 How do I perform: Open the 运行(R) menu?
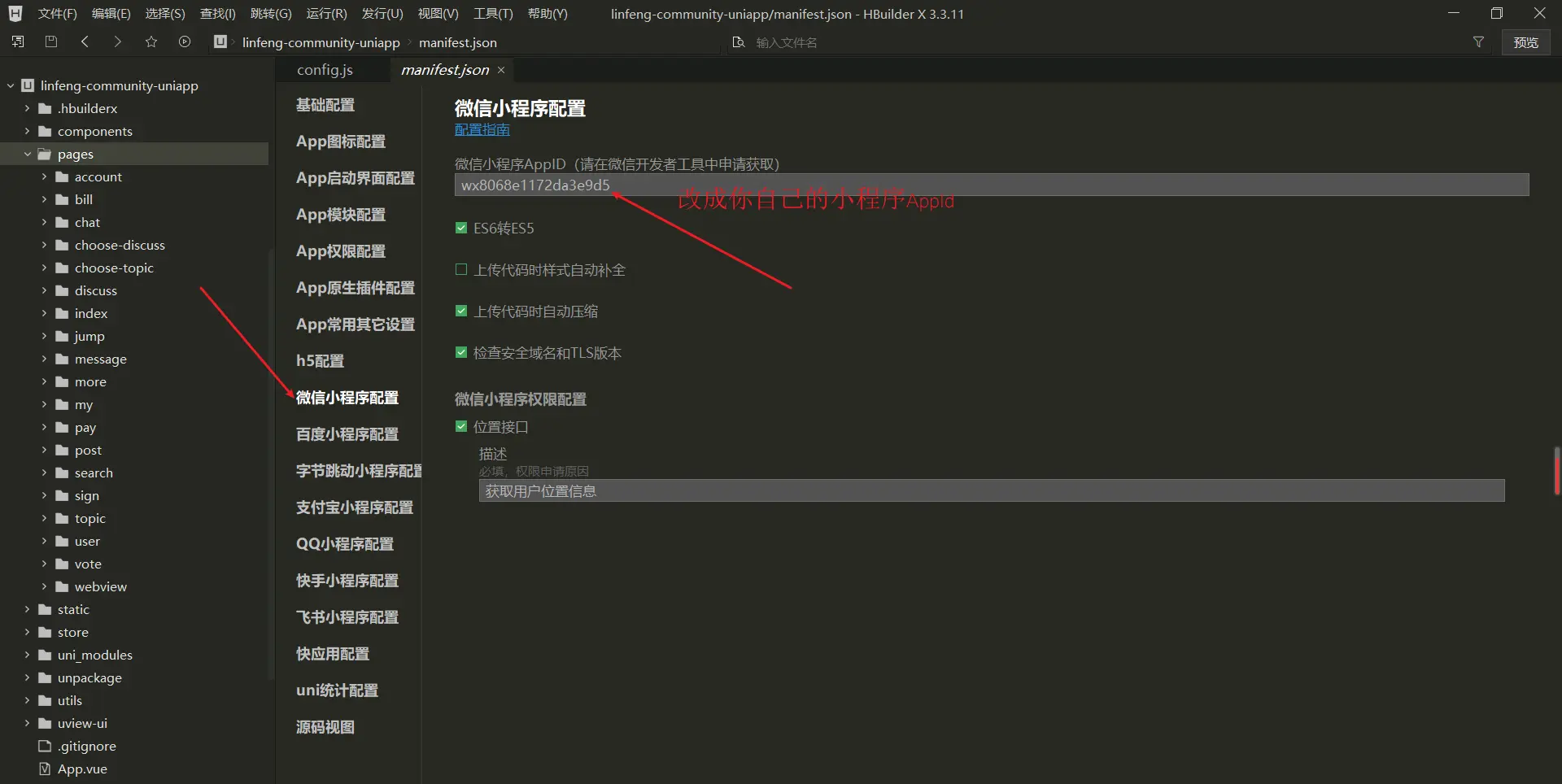tap(326, 14)
